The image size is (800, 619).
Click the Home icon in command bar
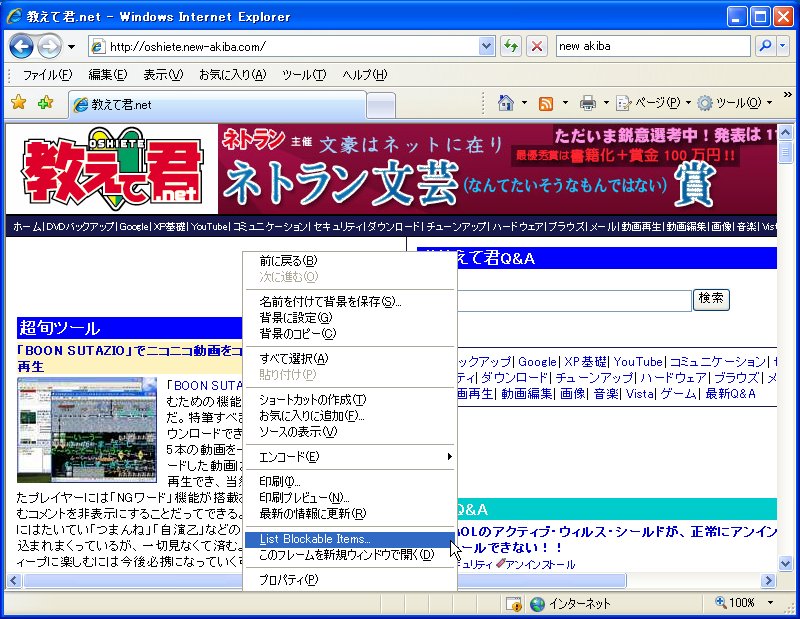505,103
